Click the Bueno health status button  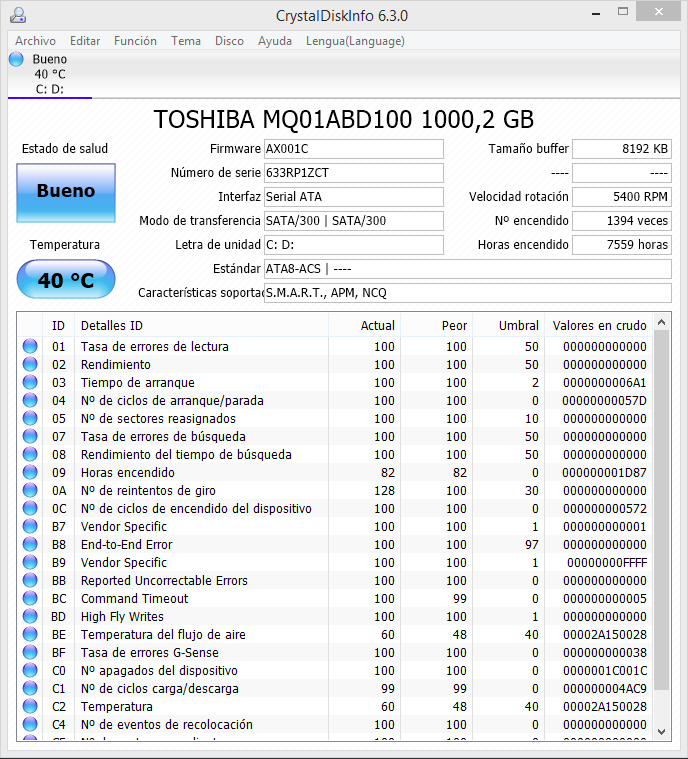[66, 193]
